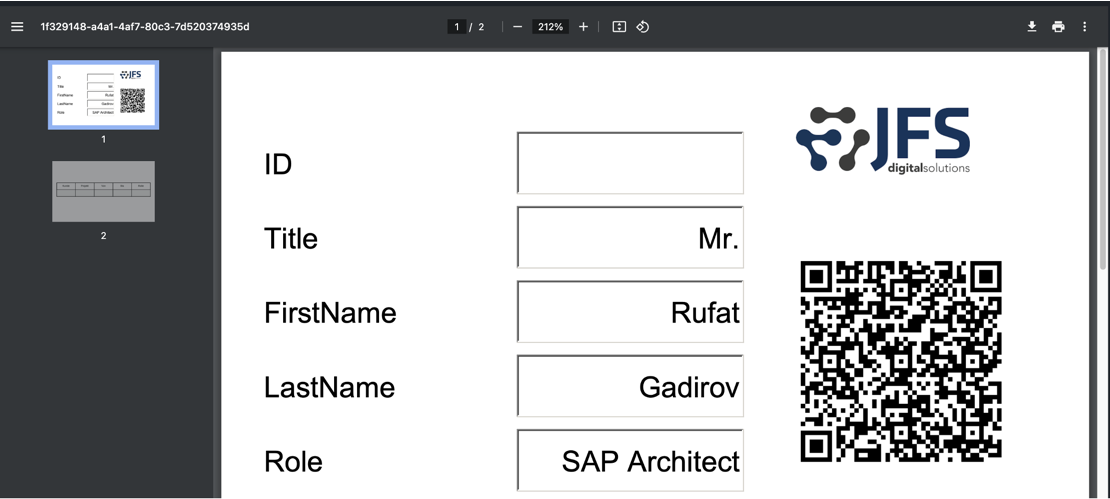This screenshot has height=499, width=1110.
Task: Click the FirstName field with Rufat
Action: click(630, 312)
